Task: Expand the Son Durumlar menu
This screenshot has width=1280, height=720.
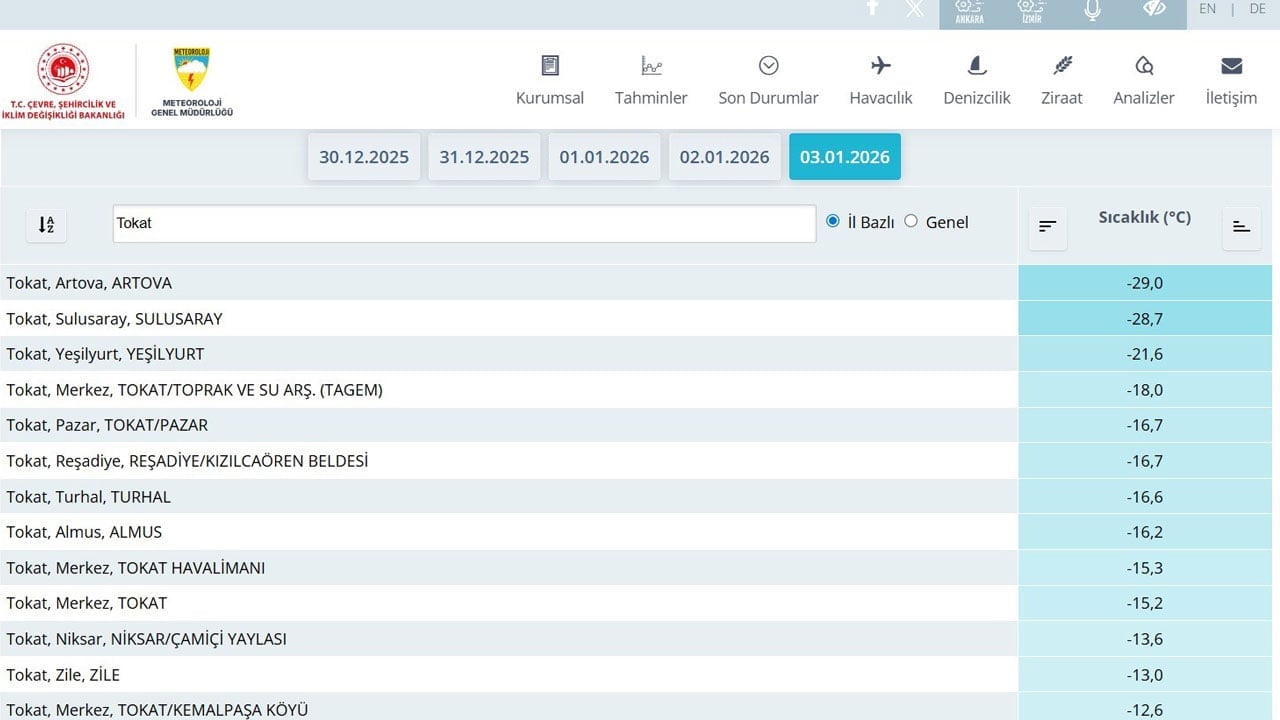Action: (768, 80)
